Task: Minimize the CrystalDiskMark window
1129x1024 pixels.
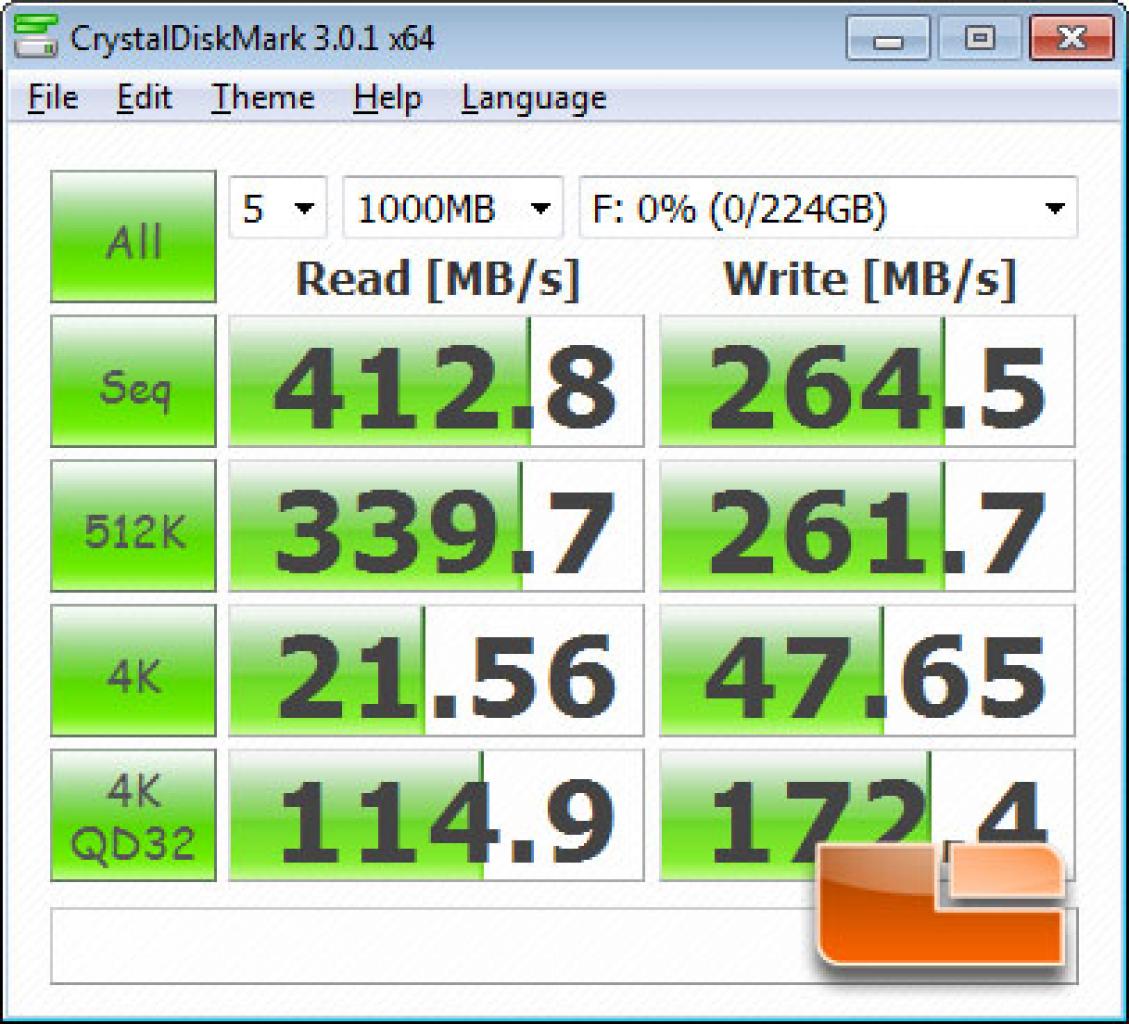Action: point(888,37)
